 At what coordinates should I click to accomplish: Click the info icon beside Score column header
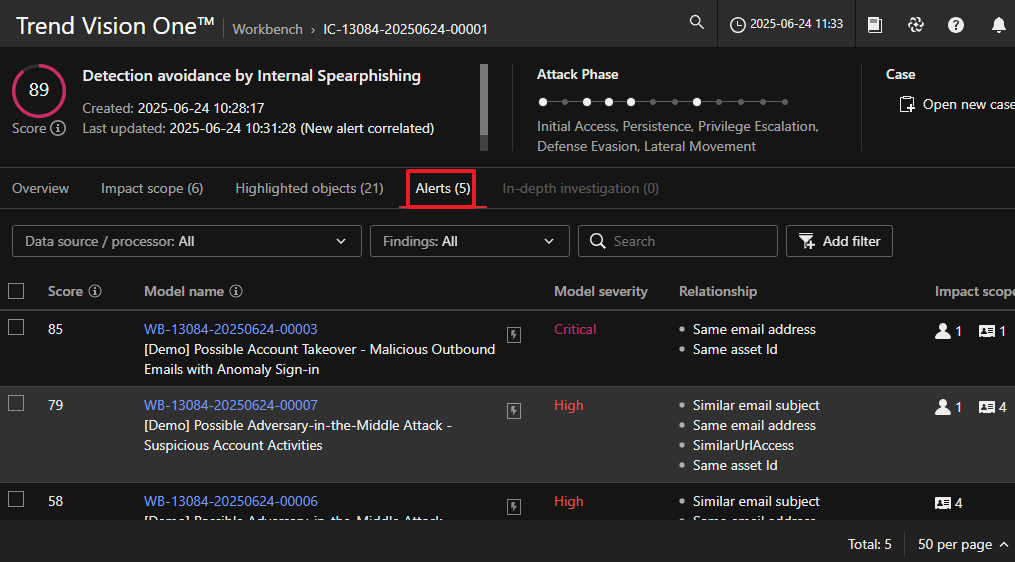pos(95,292)
